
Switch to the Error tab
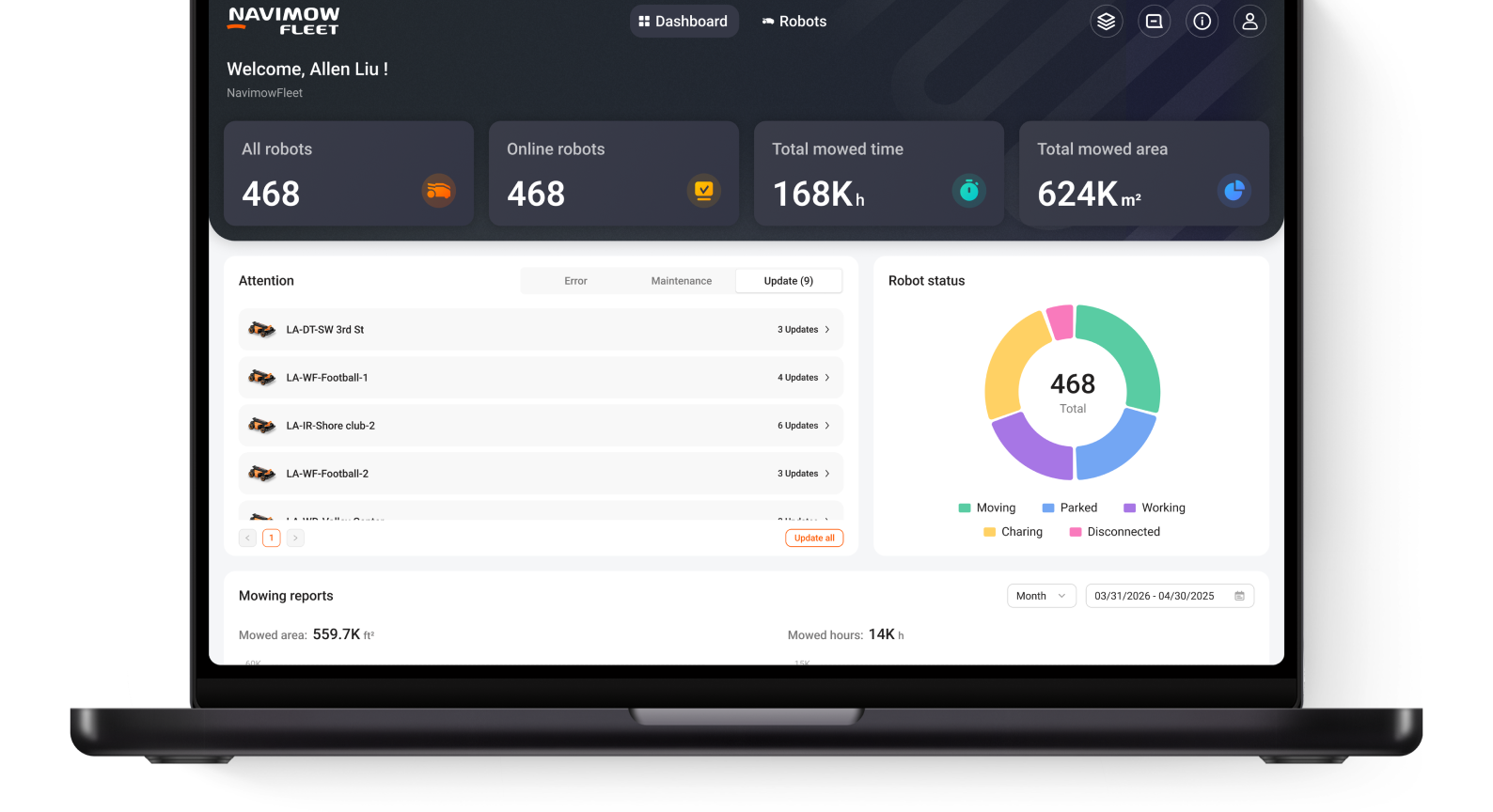tap(575, 281)
